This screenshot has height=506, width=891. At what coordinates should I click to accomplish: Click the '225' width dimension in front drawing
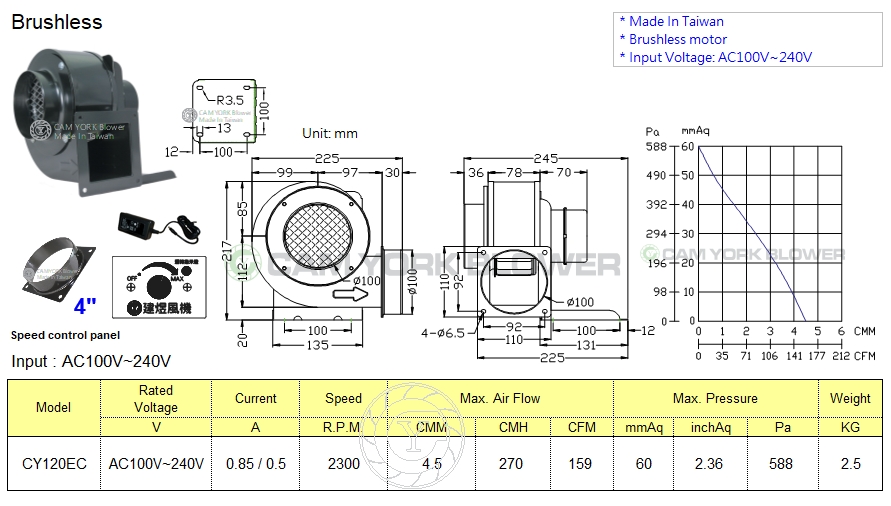tap(327, 159)
